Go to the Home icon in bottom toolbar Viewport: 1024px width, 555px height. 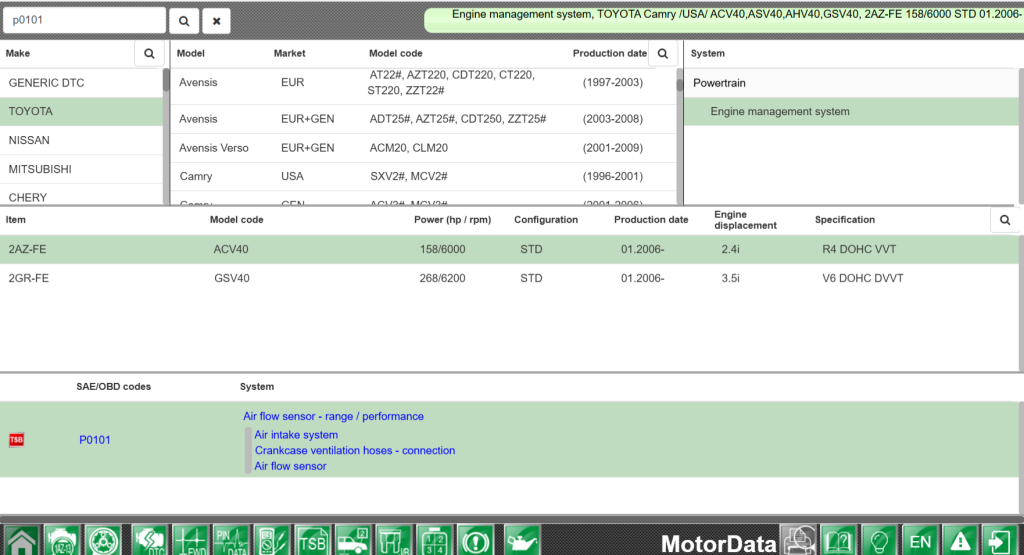[22, 541]
